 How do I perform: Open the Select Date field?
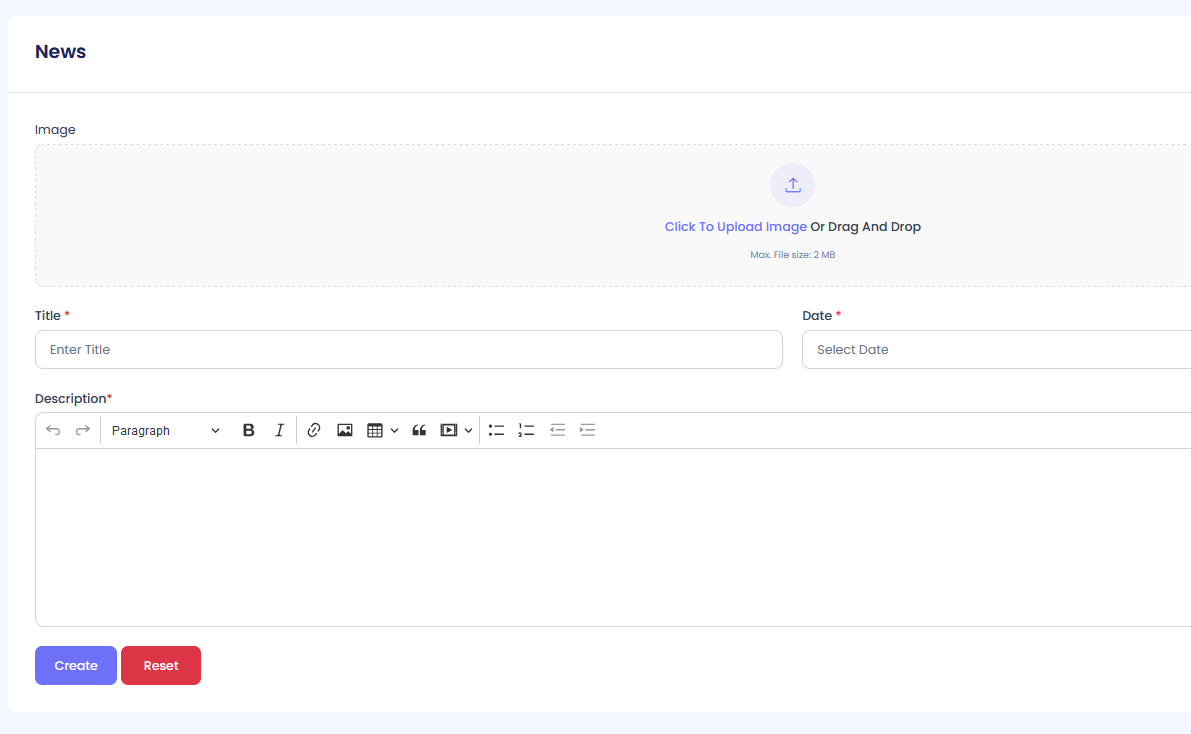[x=995, y=350]
